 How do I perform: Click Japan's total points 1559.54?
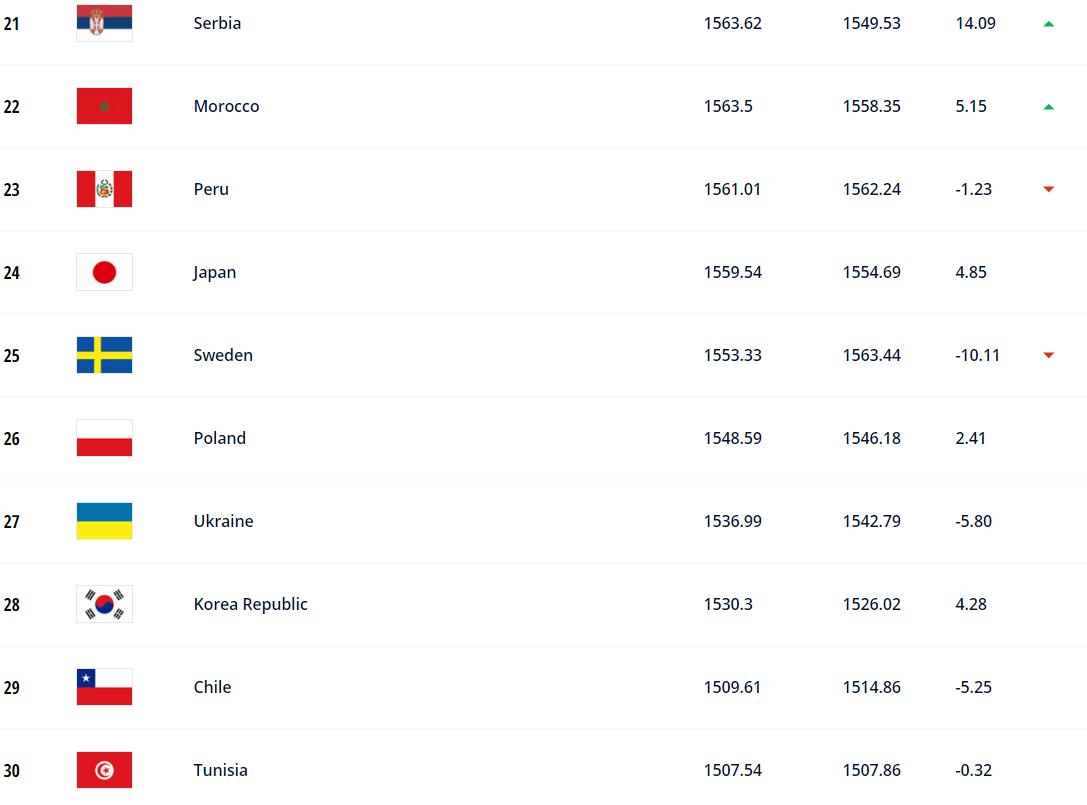click(732, 272)
